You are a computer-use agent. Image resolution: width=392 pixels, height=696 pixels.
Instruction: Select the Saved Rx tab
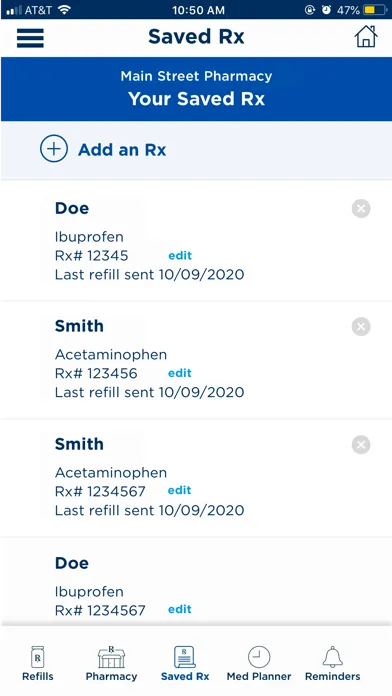tap(185, 663)
